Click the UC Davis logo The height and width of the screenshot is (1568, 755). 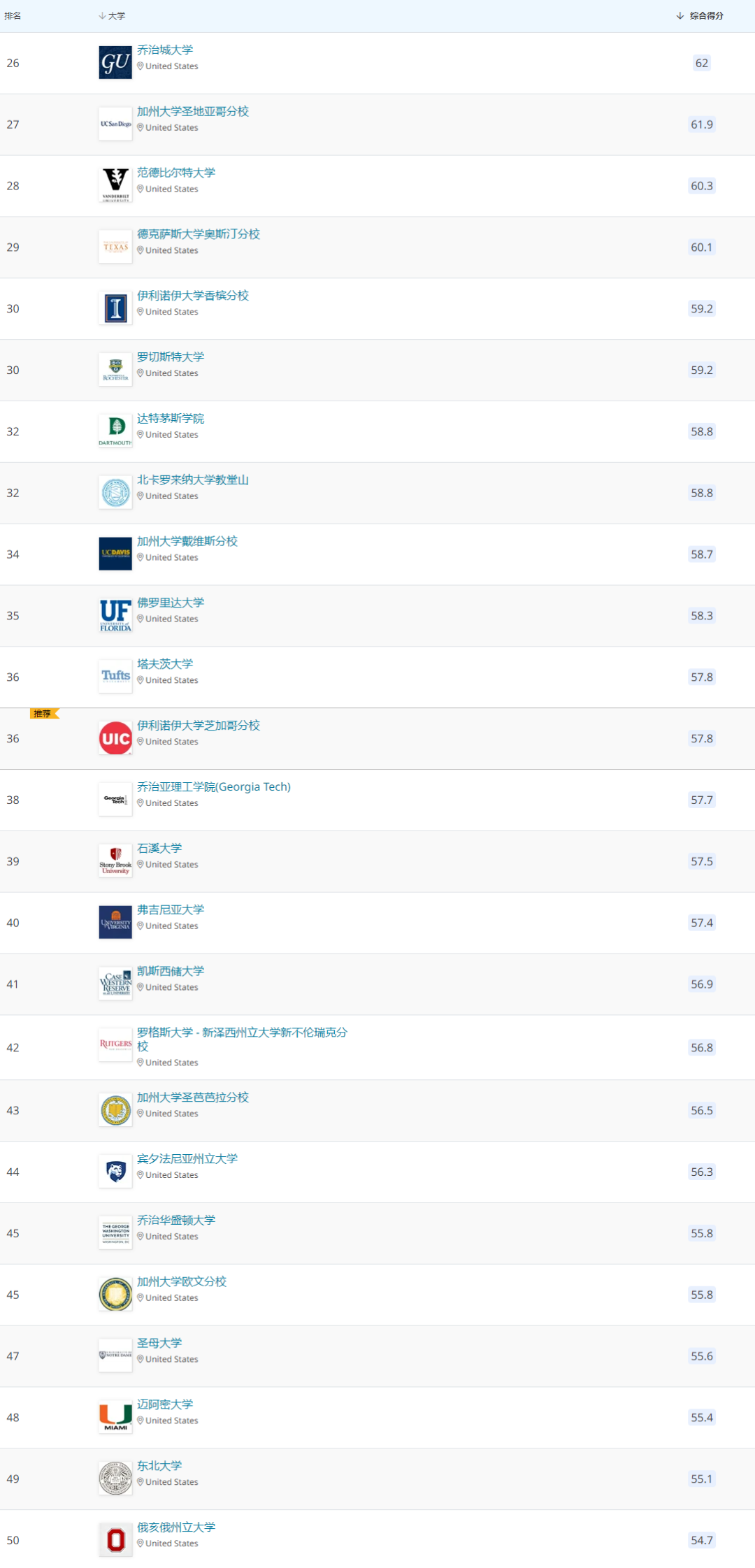click(115, 554)
